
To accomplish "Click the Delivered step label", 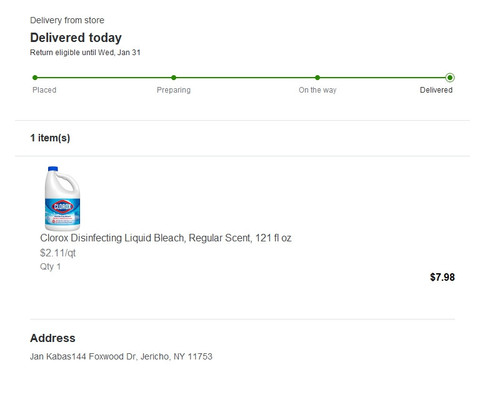I will point(436,90).
